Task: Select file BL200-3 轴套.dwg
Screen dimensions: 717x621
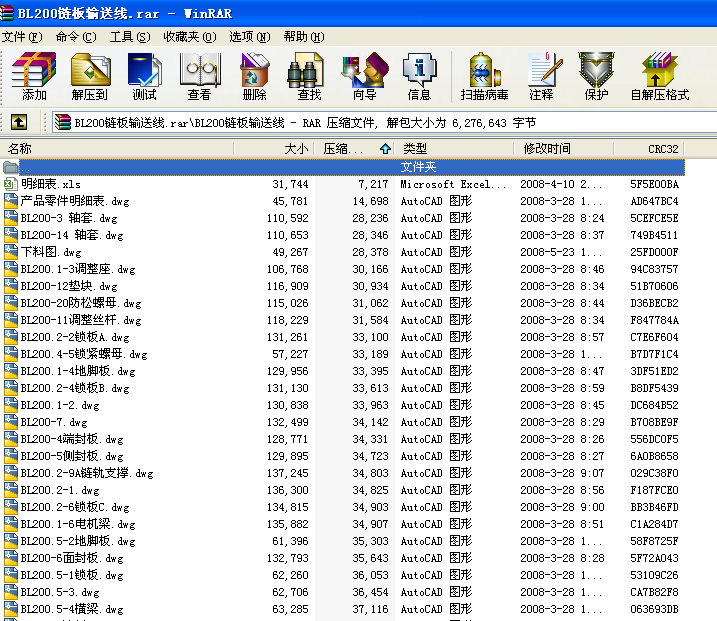Action: coord(69,218)
